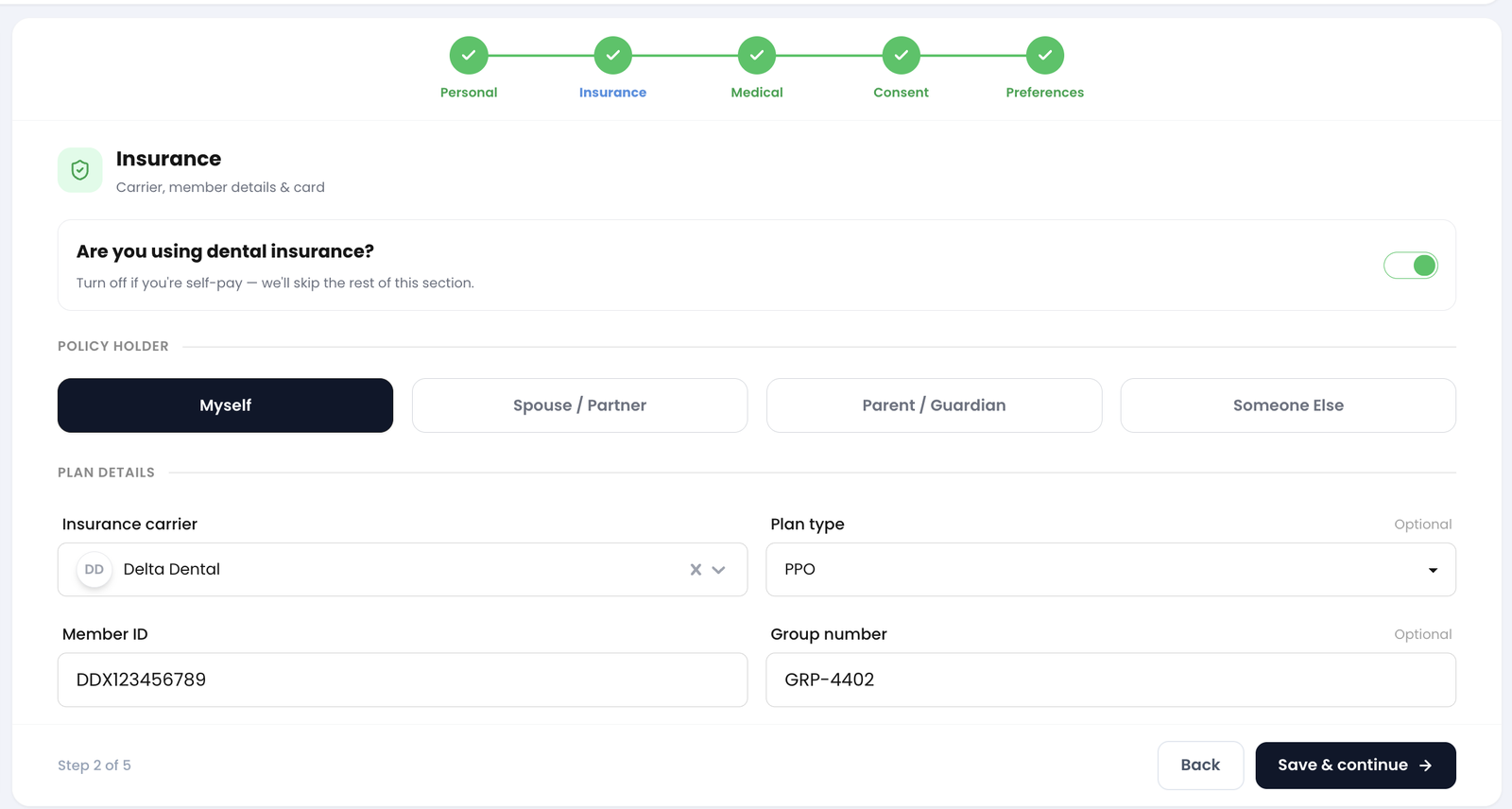Select the Medical step checkmark icon
This screenshot has width=1512, height=809.
pos(757,55)
